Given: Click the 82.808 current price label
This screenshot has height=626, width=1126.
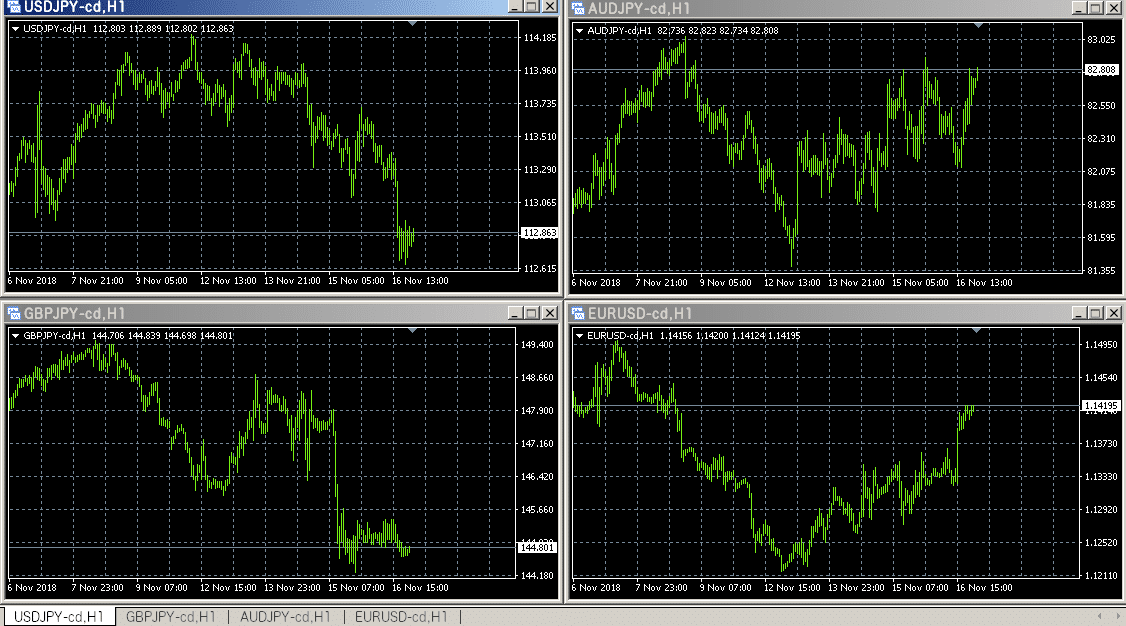Looking at the screenshot, I should click(1102, 70).
